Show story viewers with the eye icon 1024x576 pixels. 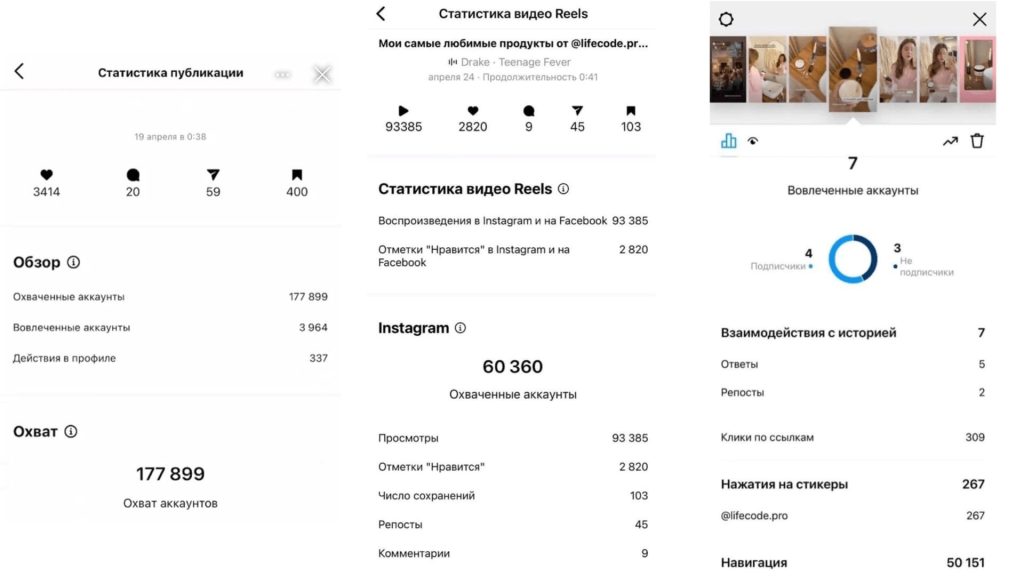click(755, 141)
